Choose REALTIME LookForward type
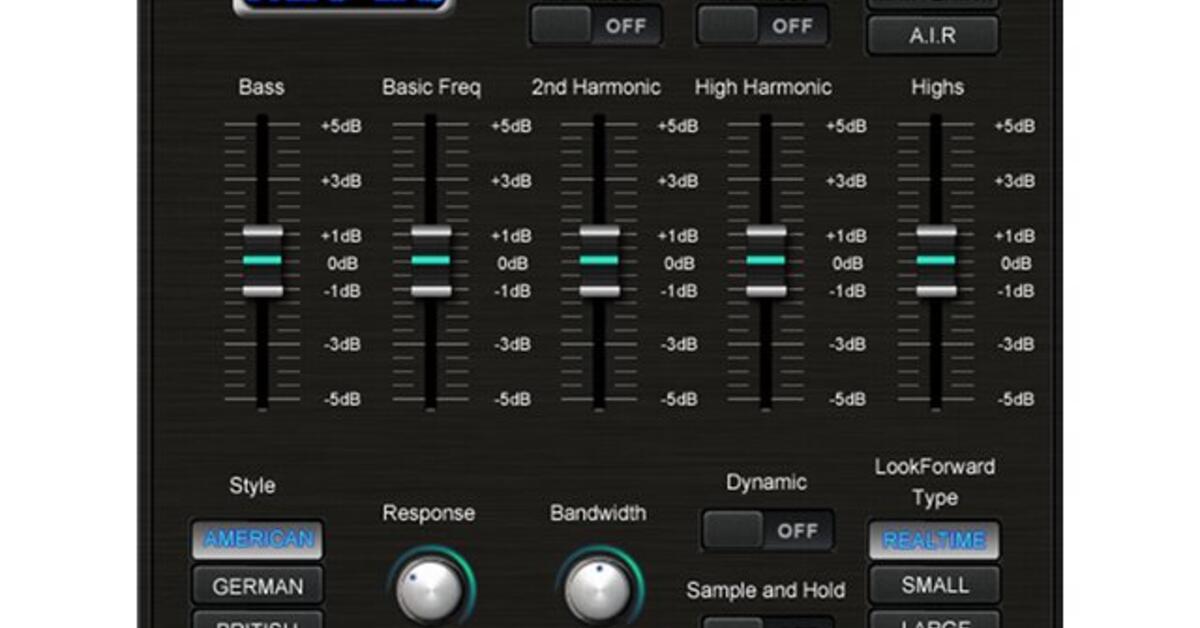 tap(934, 539)
